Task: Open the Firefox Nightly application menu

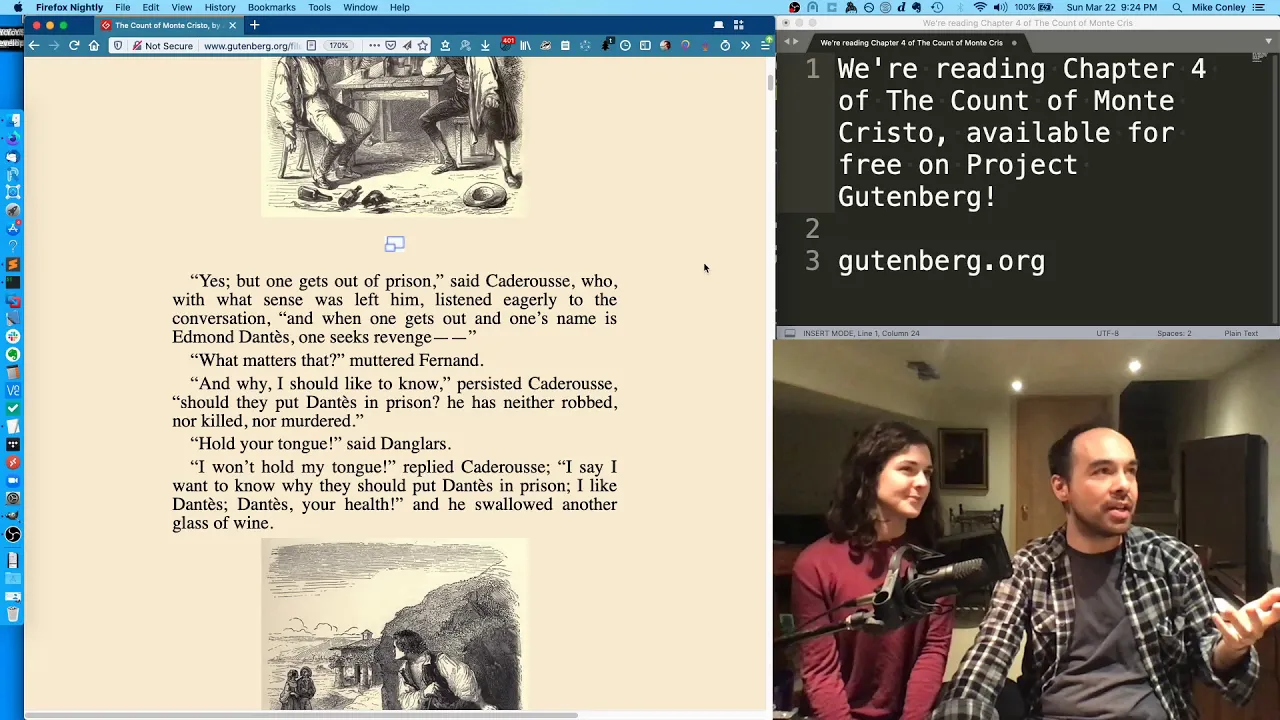Action: (x=69, y=7)
